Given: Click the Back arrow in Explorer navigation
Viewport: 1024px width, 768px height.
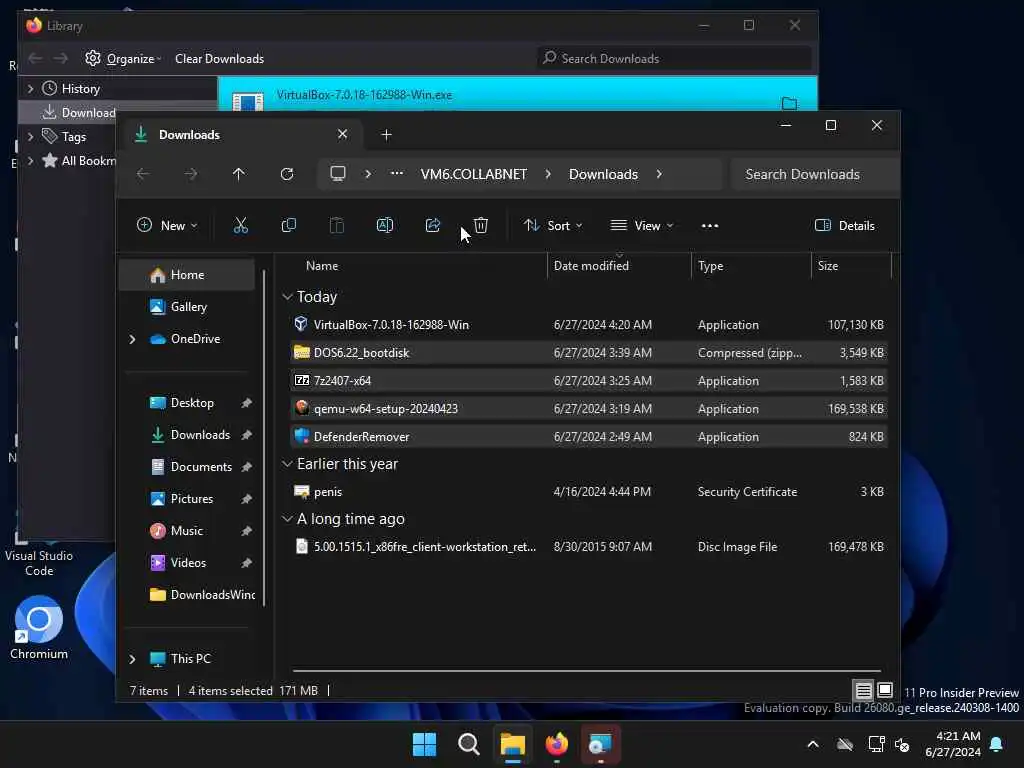Looking at the screenshot, I should (x=142, y=174).
